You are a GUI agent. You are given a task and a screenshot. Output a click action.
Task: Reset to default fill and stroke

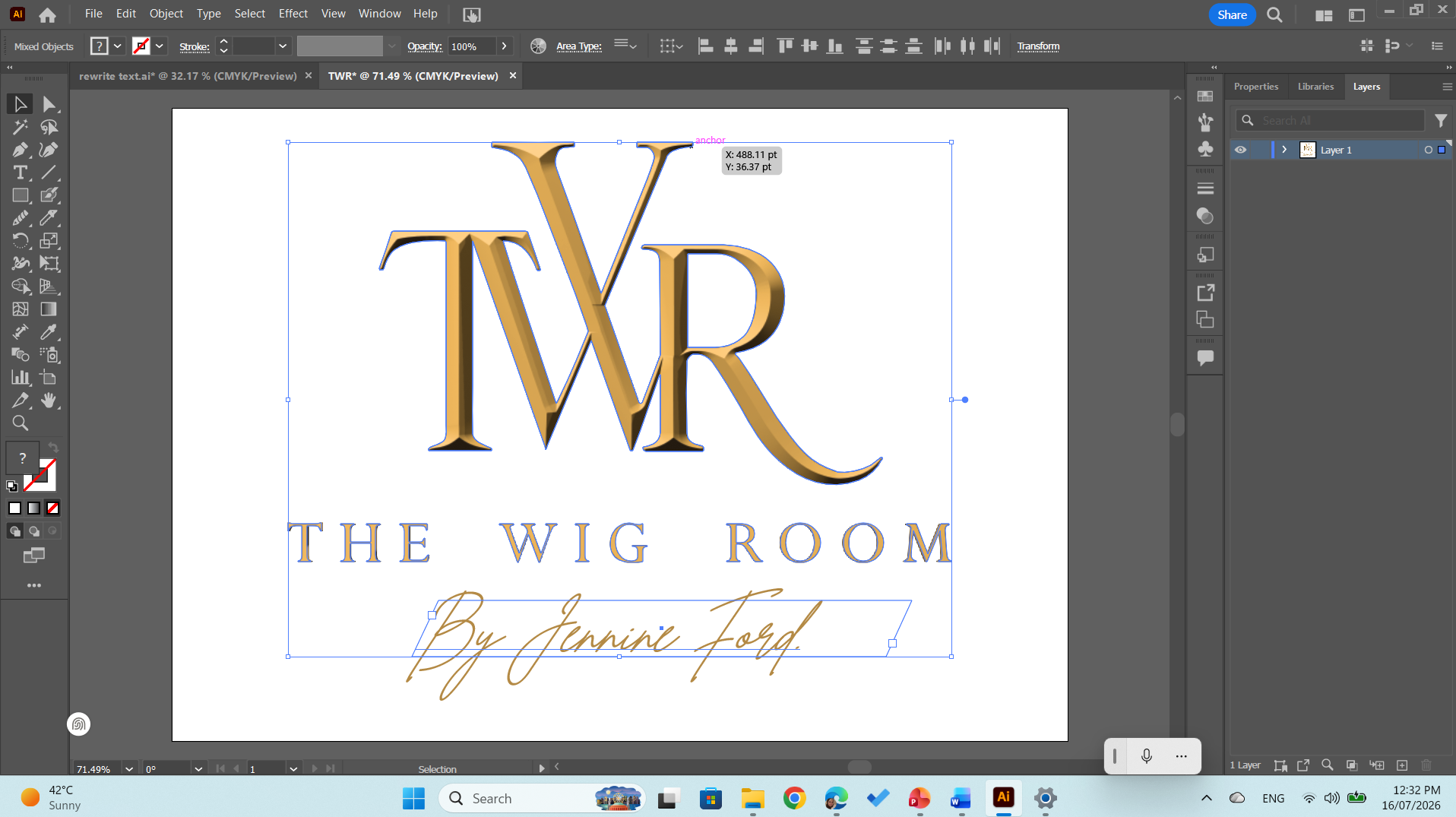pyautogui.click(x=12, y=486)
